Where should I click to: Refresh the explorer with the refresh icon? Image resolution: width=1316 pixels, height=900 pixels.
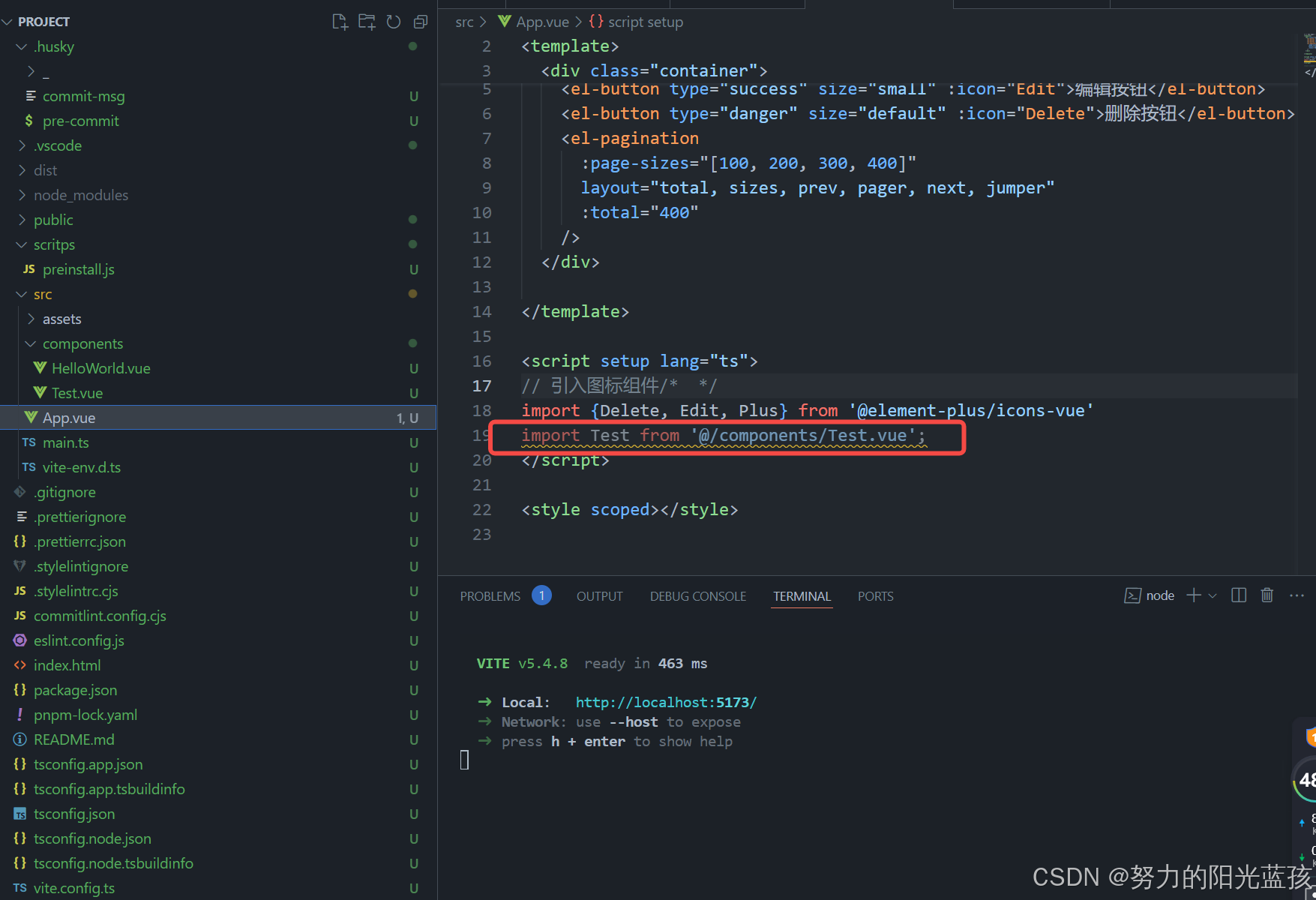pos(394,22)
